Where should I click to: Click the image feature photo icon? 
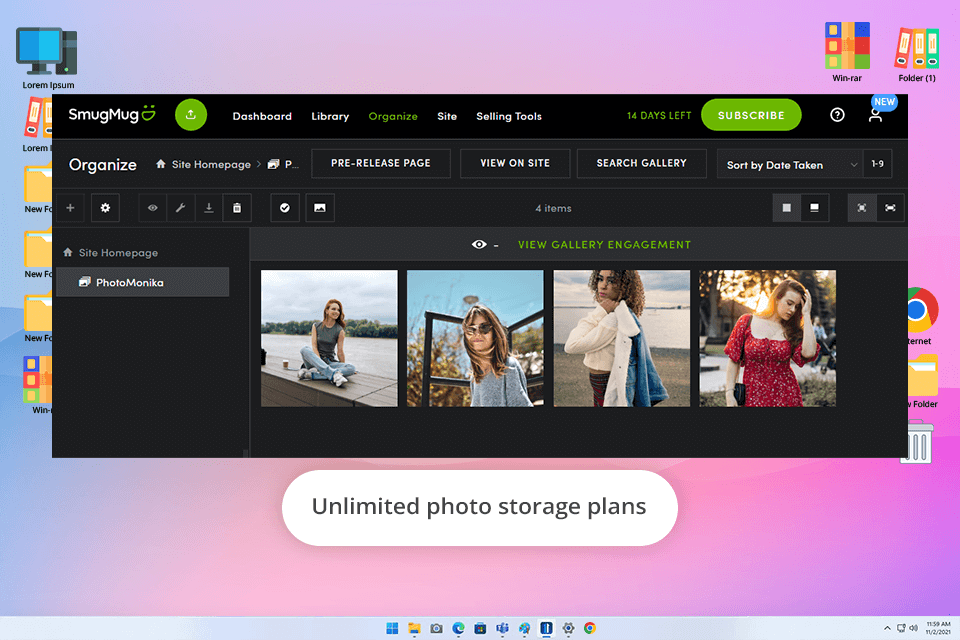(x=320, y=208)
